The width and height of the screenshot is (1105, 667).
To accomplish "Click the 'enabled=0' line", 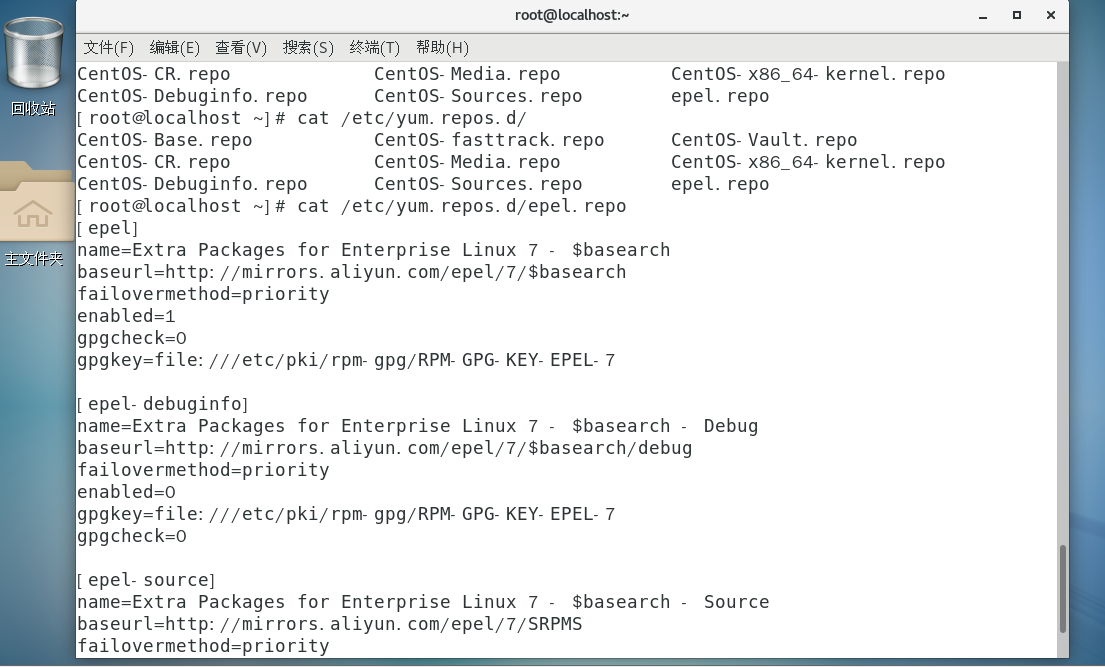I will pyautogui.click(x=126, y=492).
